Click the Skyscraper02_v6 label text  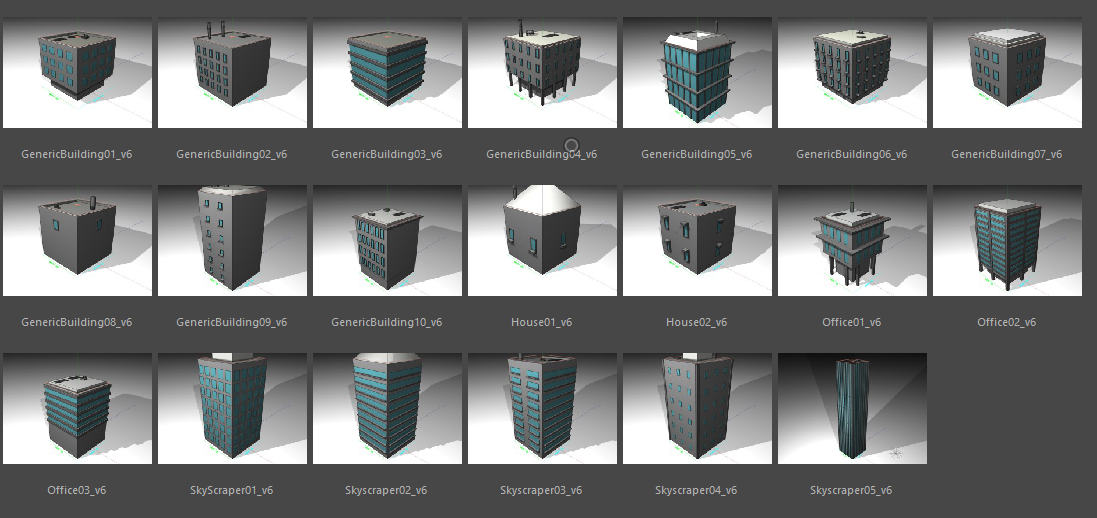(386, 490)
